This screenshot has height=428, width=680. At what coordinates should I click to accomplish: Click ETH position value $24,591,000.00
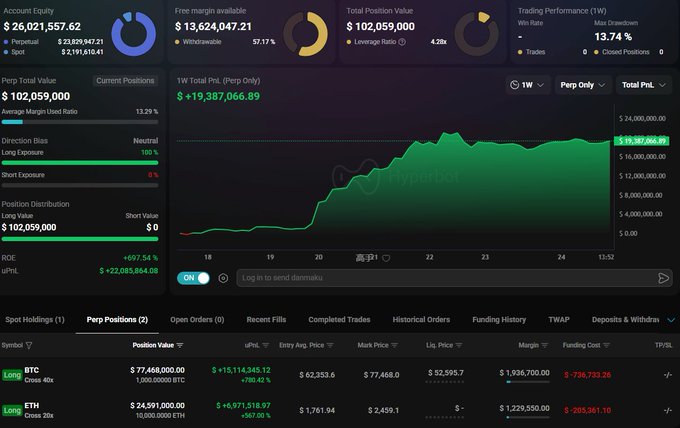[x=157, y=406]
